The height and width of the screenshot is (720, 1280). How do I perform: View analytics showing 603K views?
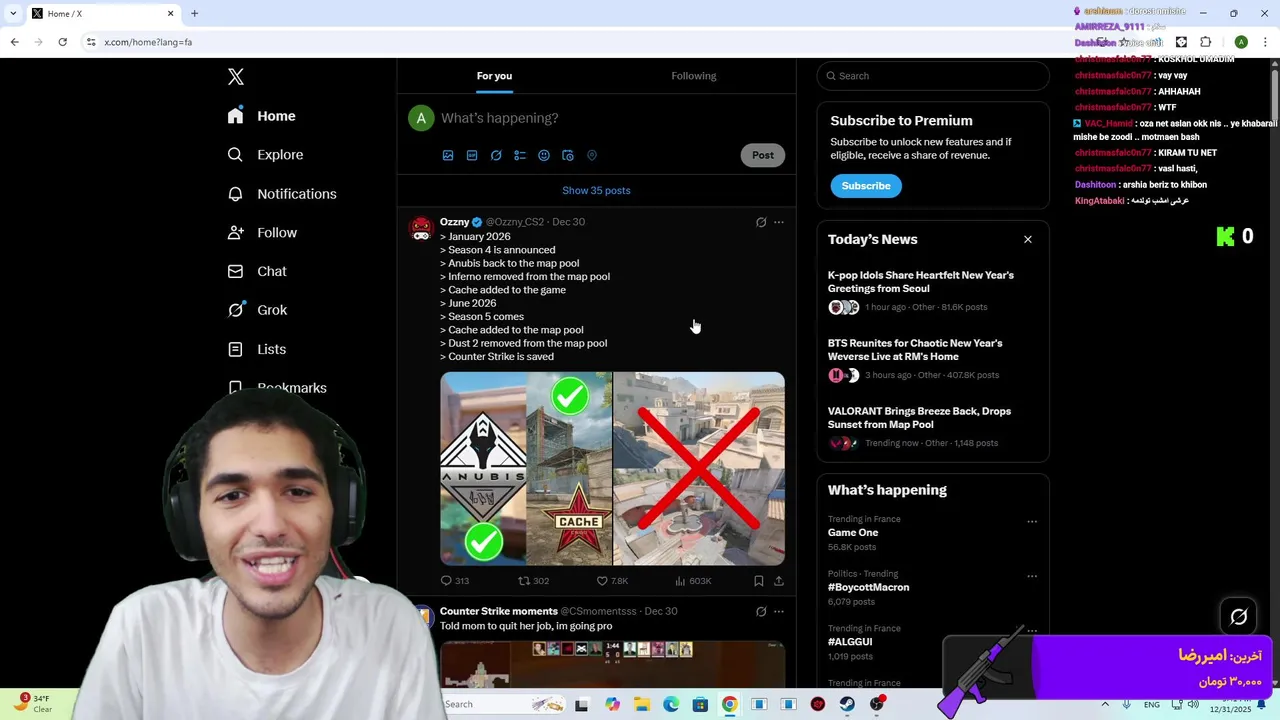point(693,581)
